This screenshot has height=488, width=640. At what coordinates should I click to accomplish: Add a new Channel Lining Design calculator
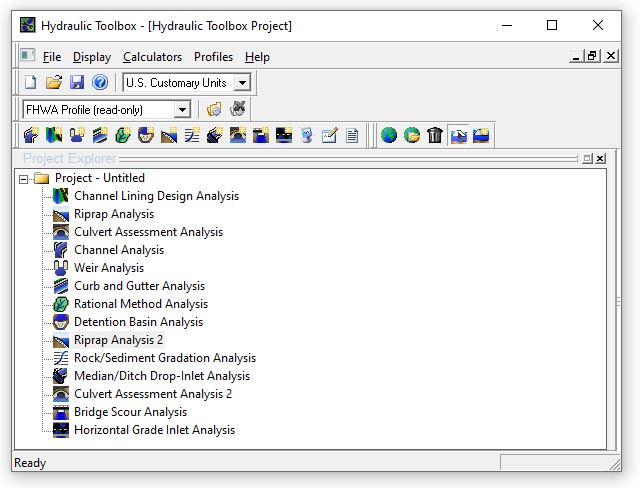54,135
